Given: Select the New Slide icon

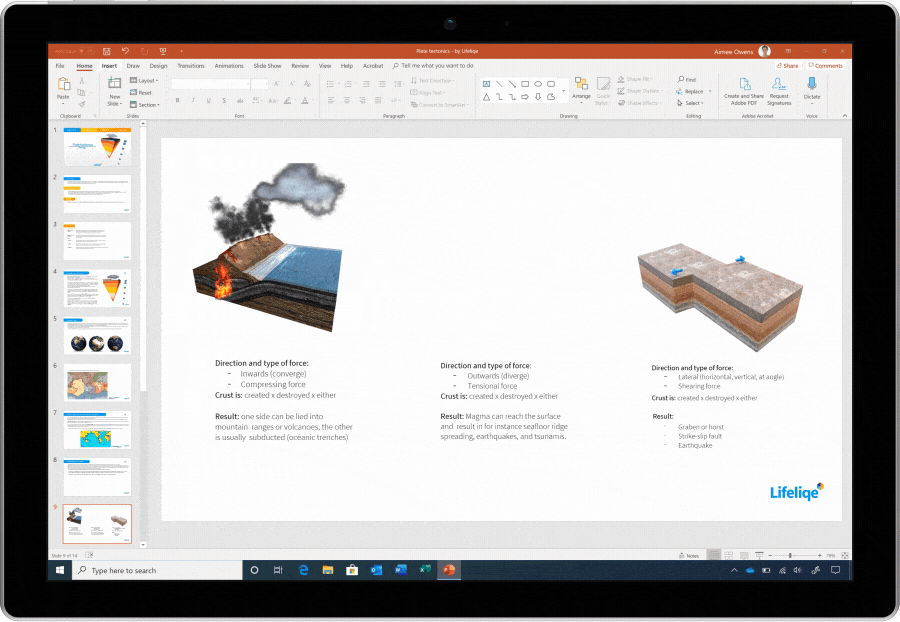Looking at the screenshot, I should point(113,88).
